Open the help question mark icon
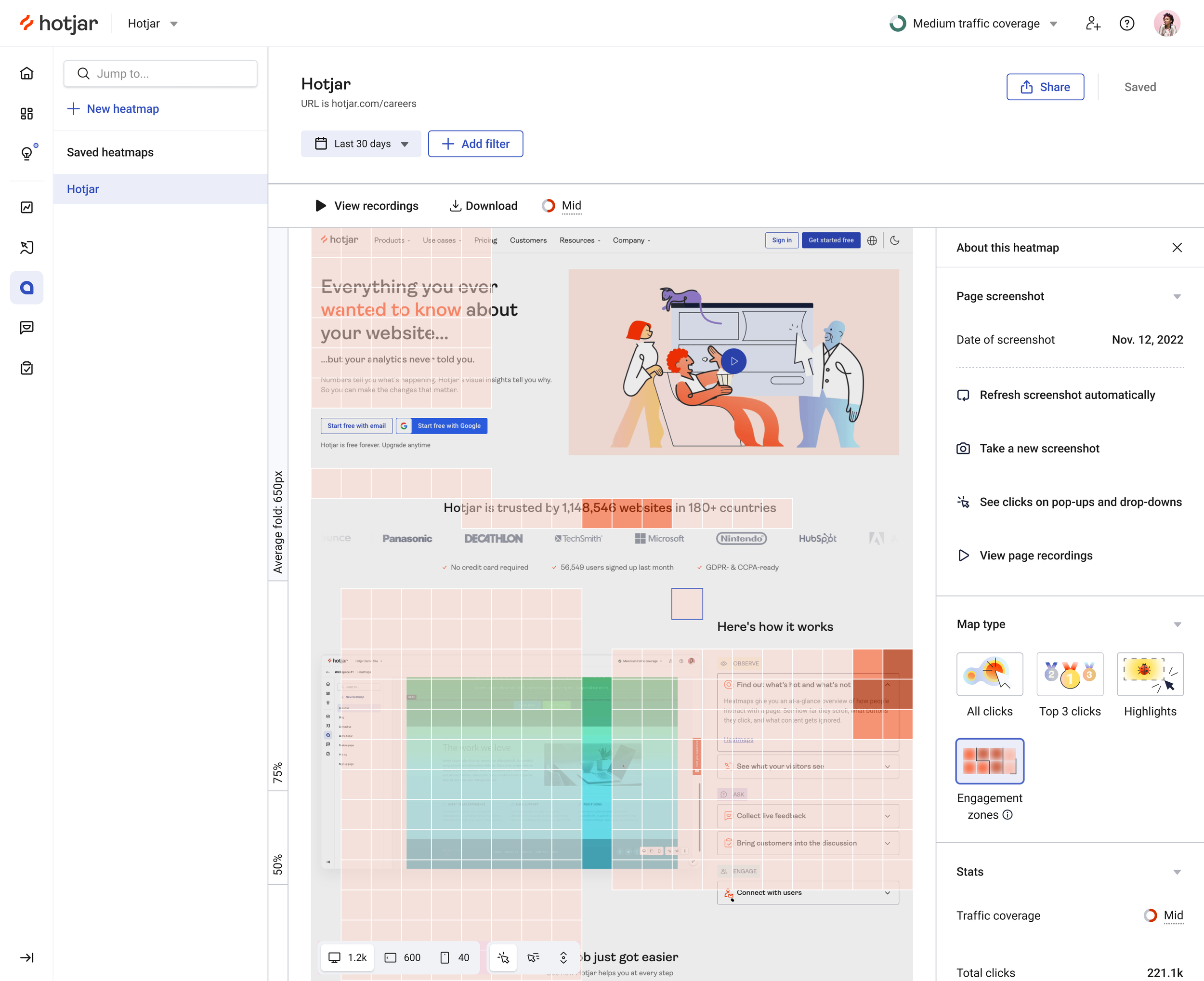Screen dimensions: 1204x981 (1126, 23)
